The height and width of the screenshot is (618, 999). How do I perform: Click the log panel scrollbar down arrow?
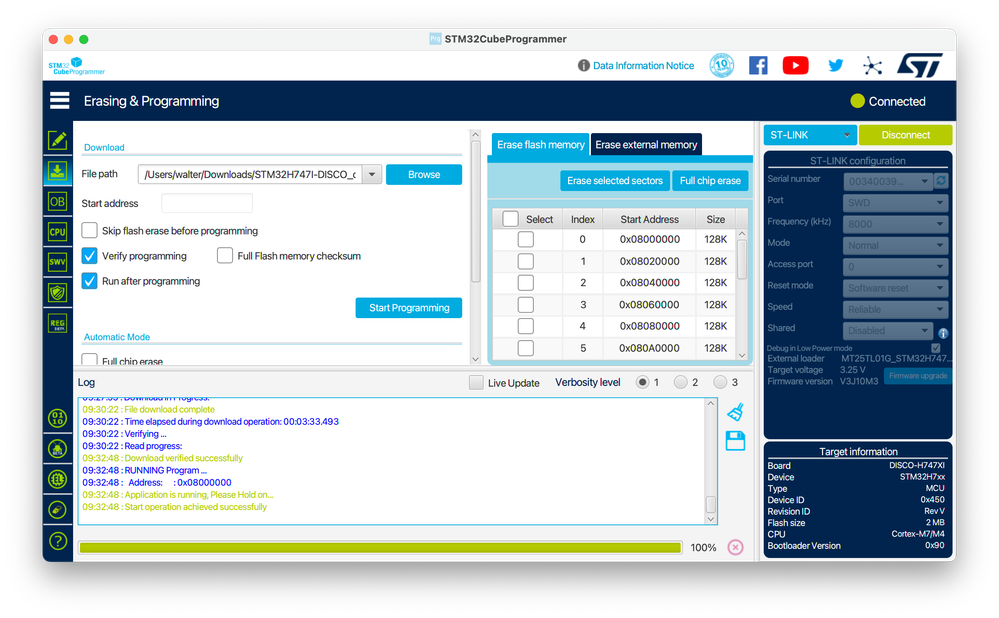(x=710, y=519)
